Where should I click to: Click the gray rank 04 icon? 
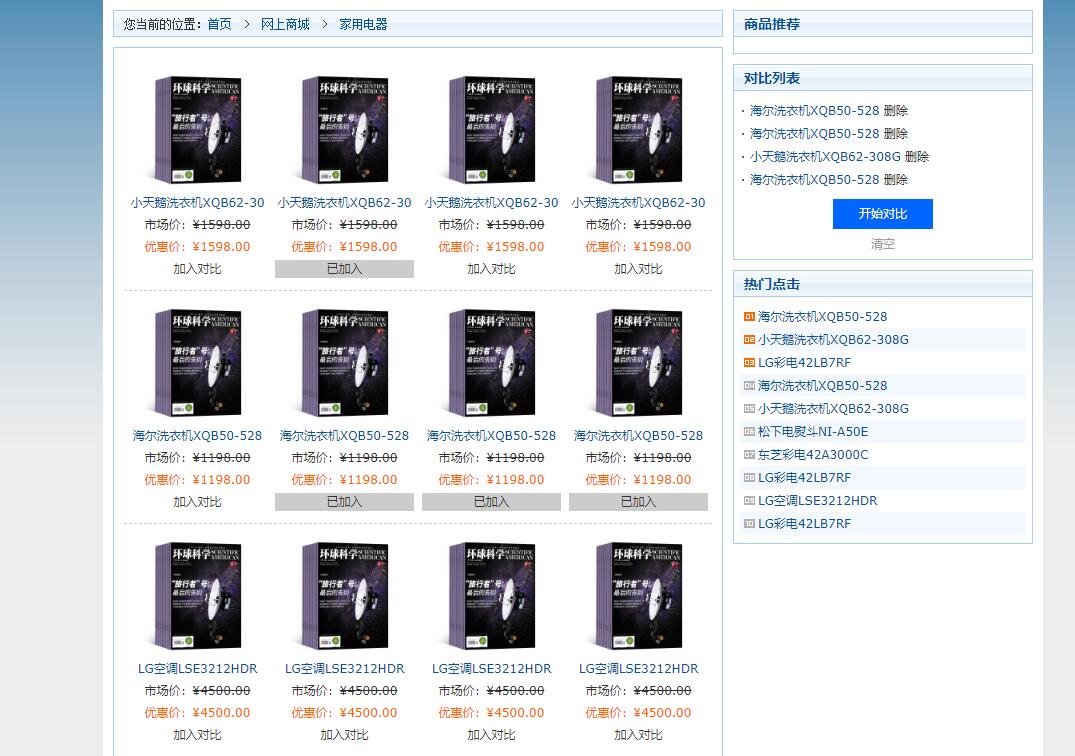click(749, 386)
